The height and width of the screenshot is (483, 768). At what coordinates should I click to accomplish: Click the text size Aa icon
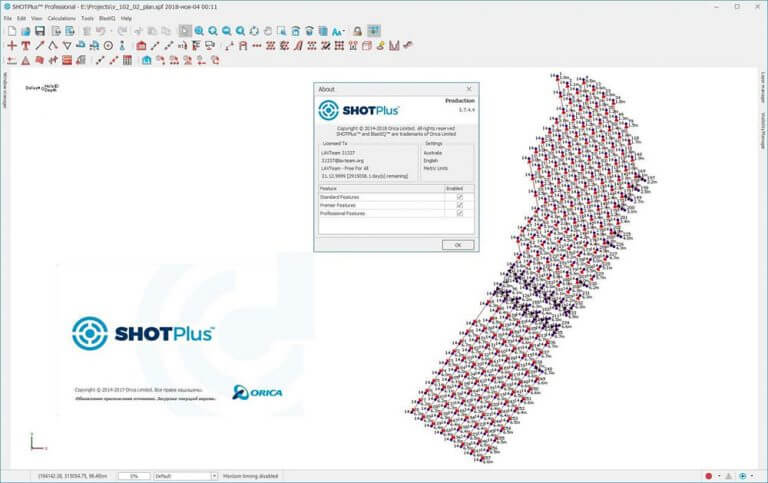pos(337,31)
